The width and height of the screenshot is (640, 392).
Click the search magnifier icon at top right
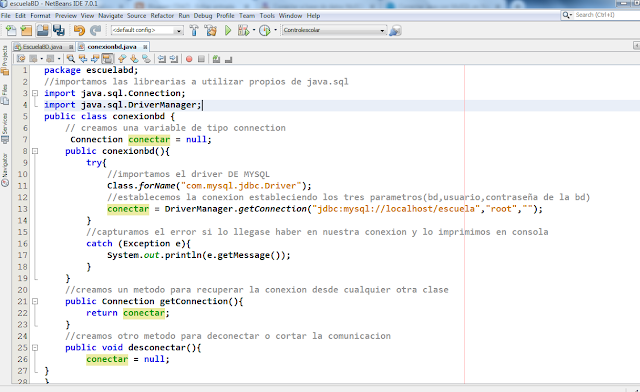[566, 15]
